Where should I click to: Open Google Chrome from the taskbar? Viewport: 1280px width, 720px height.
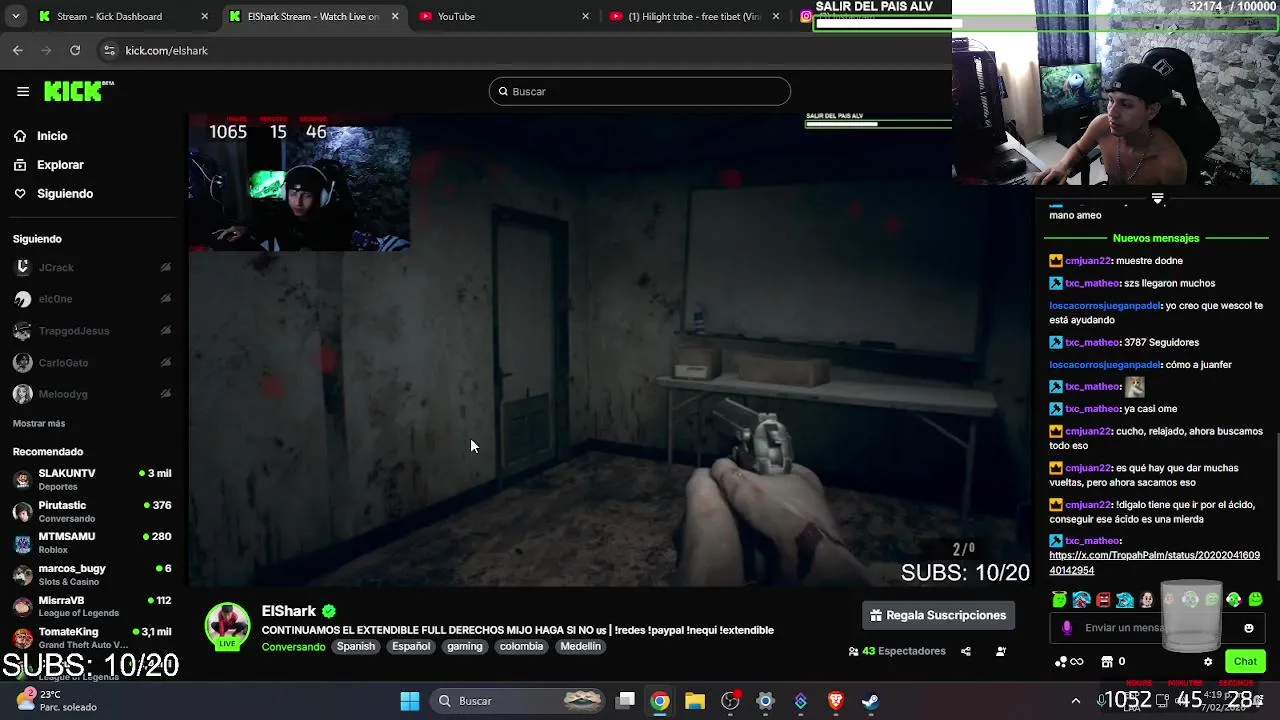[660, 701]
